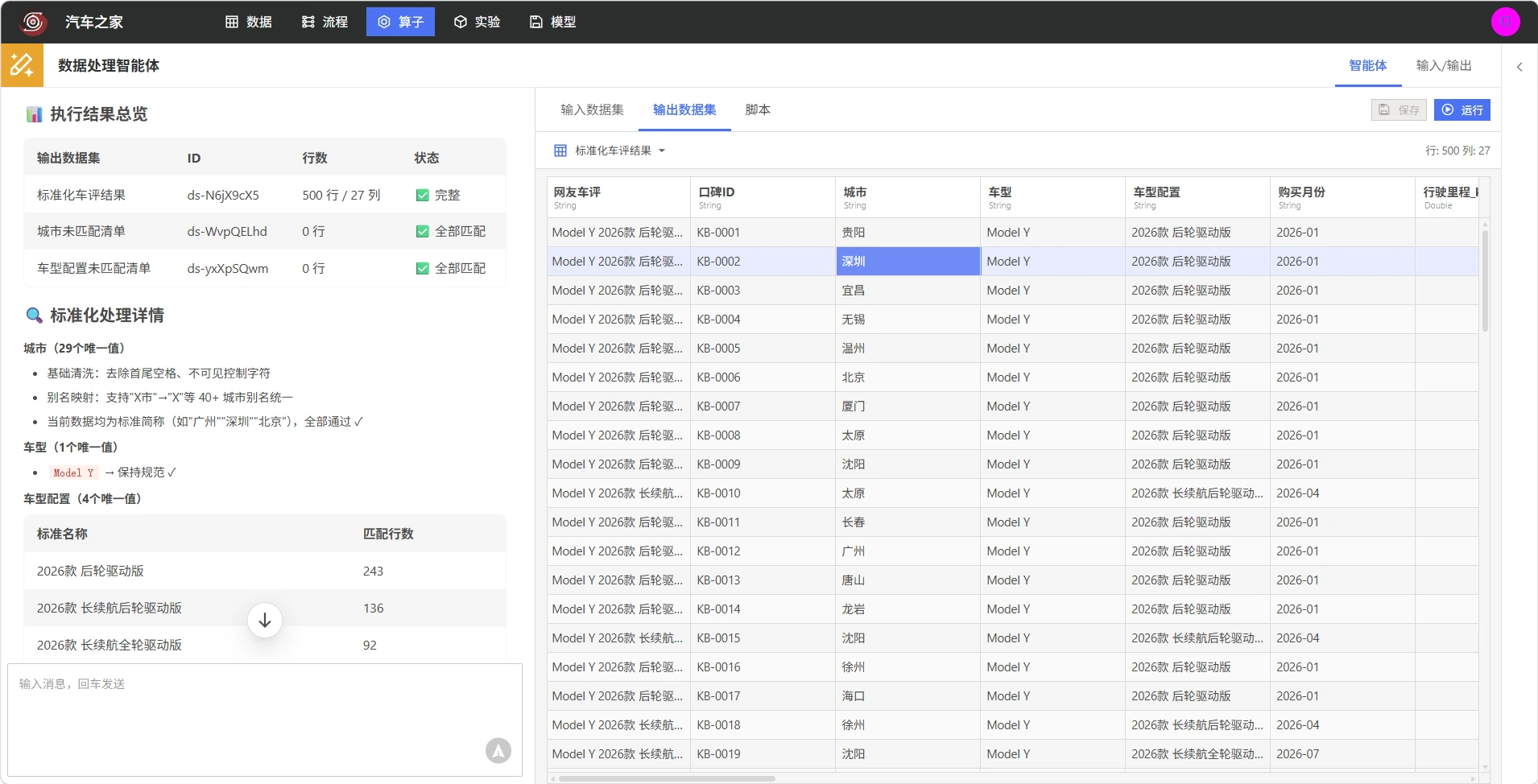
Task: Open the user avatar in the top bar
Action: 1505,22
